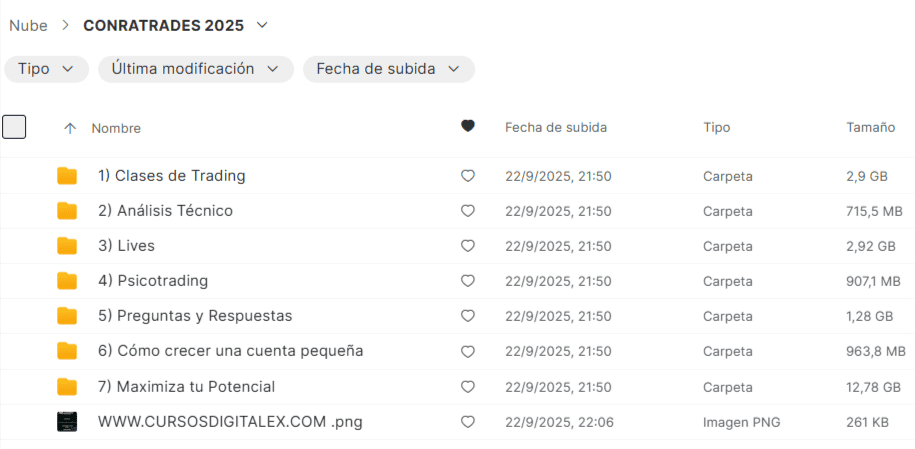The width and height of the screenshot is (915, 449).
Task: Click the Lives folder icon
Action: (67, 246)
